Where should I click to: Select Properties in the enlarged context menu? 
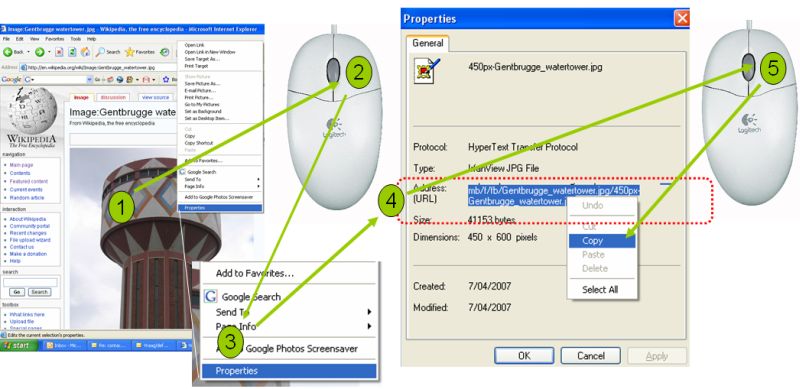click(x=289, y=371)
